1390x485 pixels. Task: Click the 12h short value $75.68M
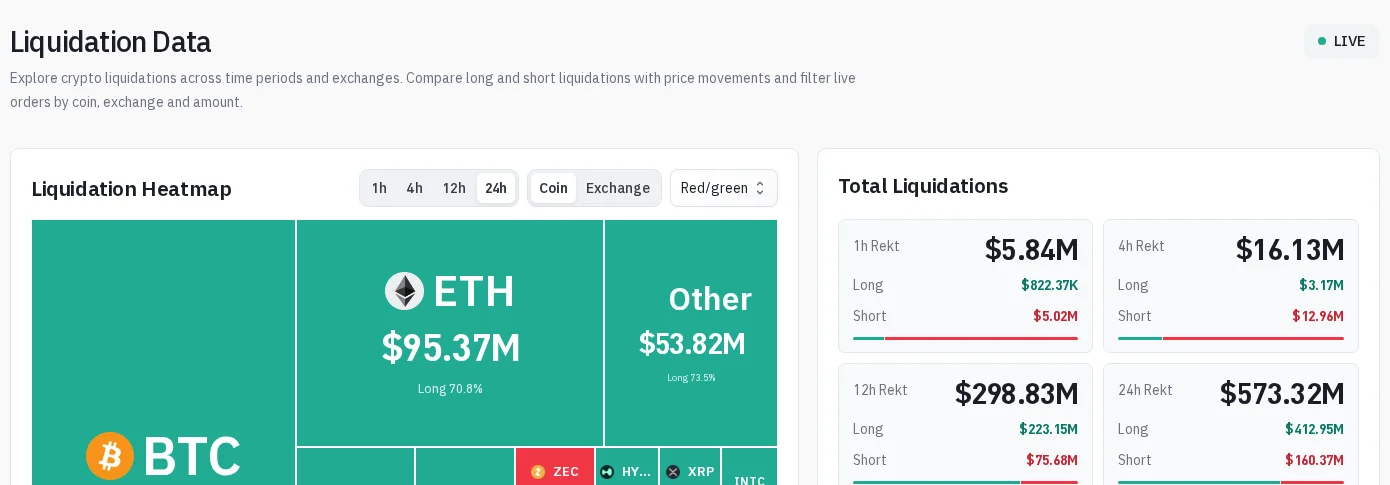1052,460
